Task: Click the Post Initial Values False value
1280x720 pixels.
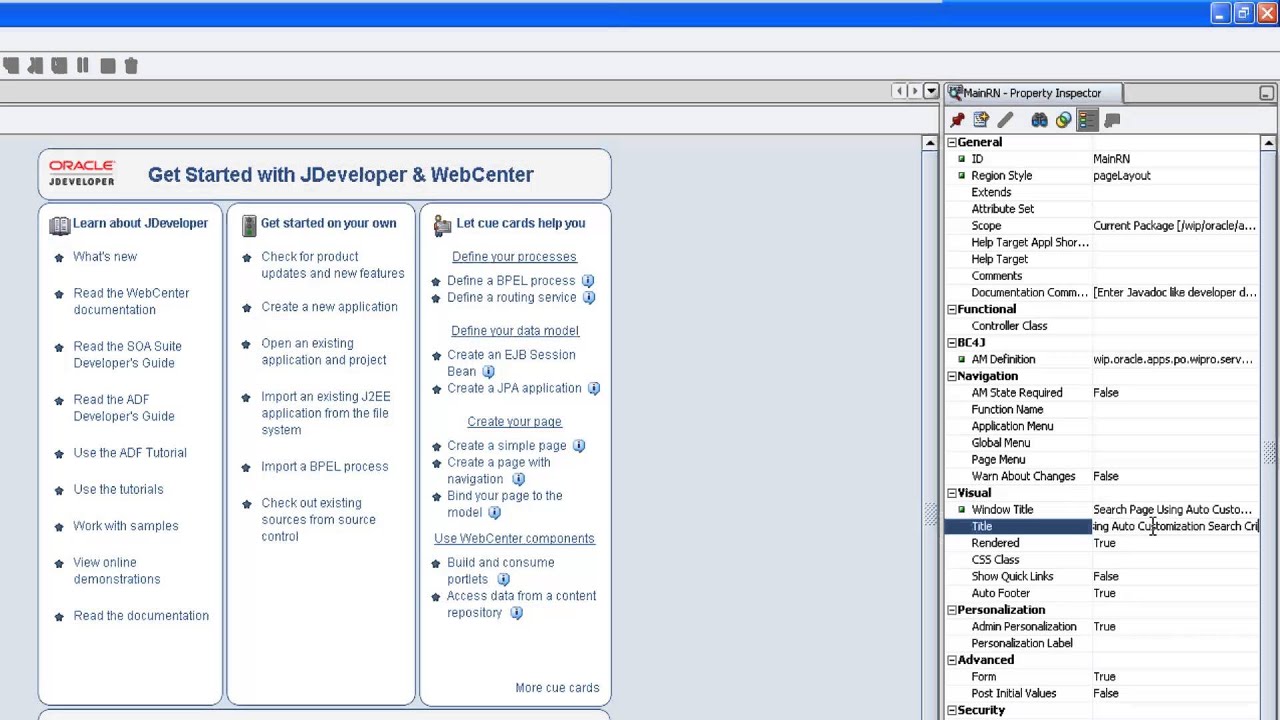Action: tap(1106, 694)
